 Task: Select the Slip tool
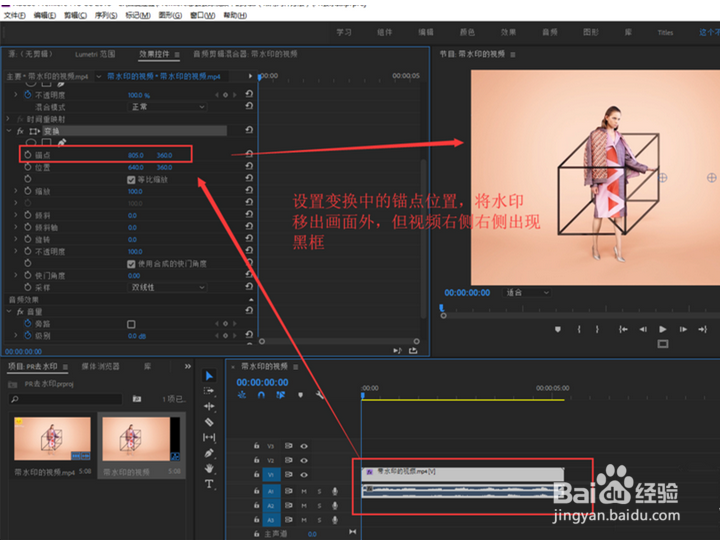[209, 437]
